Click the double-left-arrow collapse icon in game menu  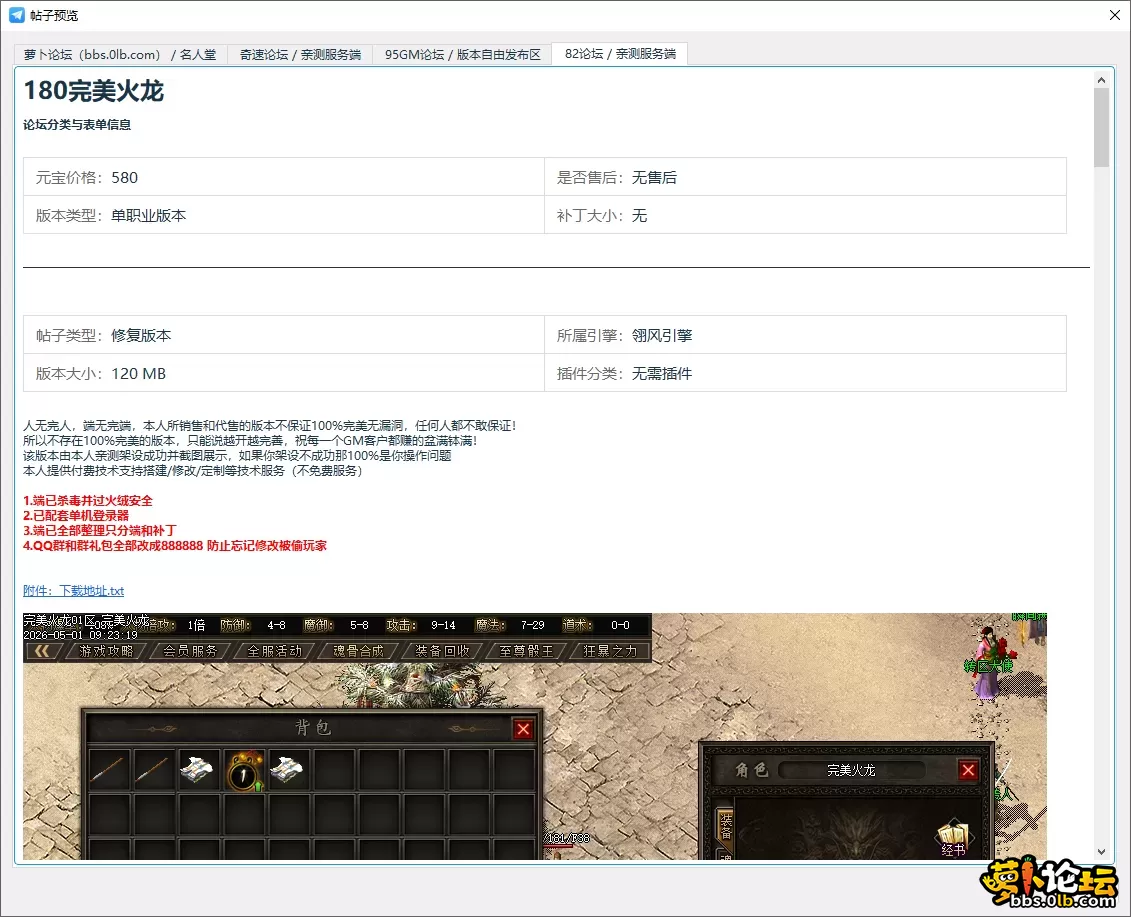[x=43, y=651]
